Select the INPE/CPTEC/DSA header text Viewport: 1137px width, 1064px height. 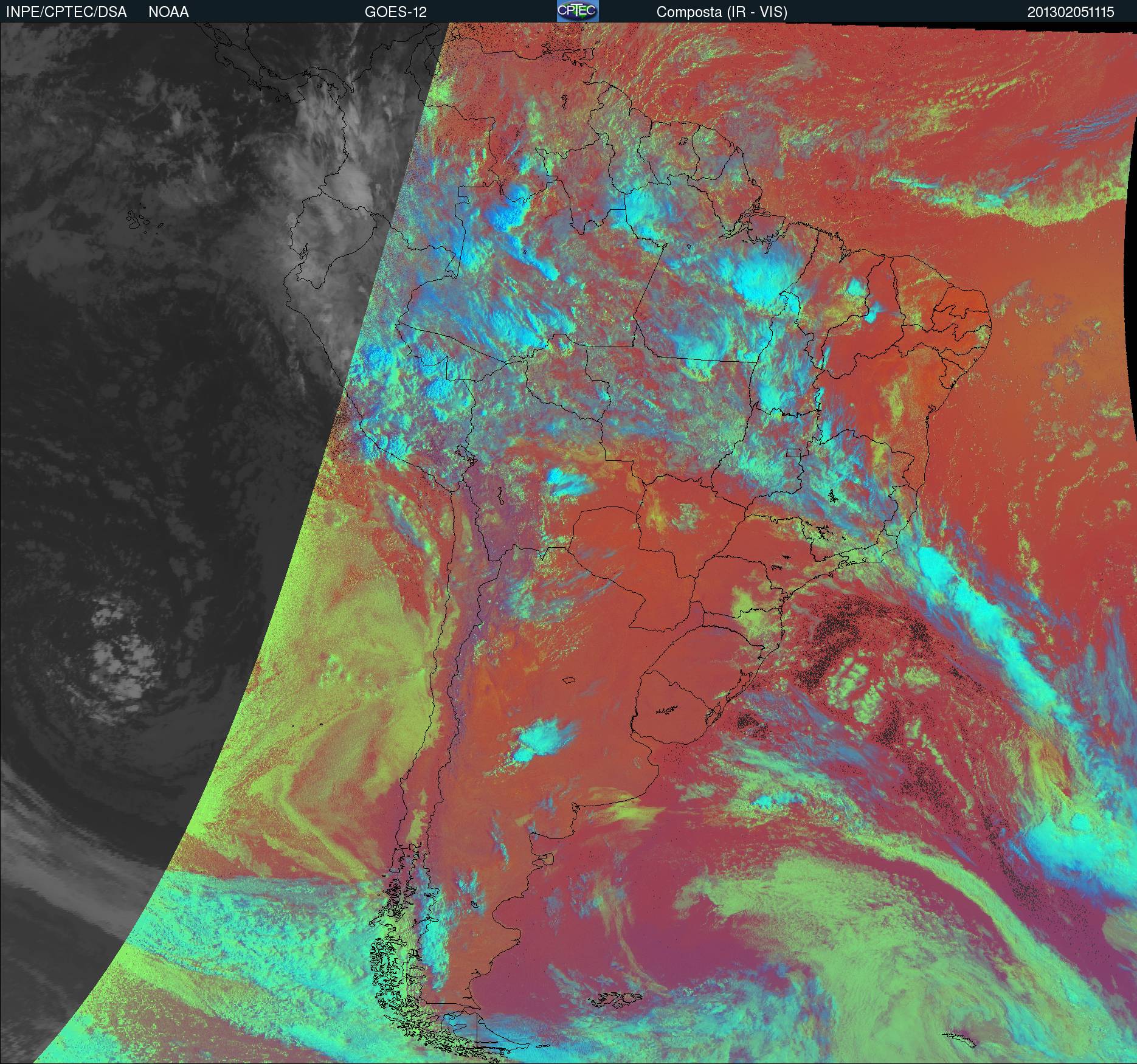pos(66,12)
